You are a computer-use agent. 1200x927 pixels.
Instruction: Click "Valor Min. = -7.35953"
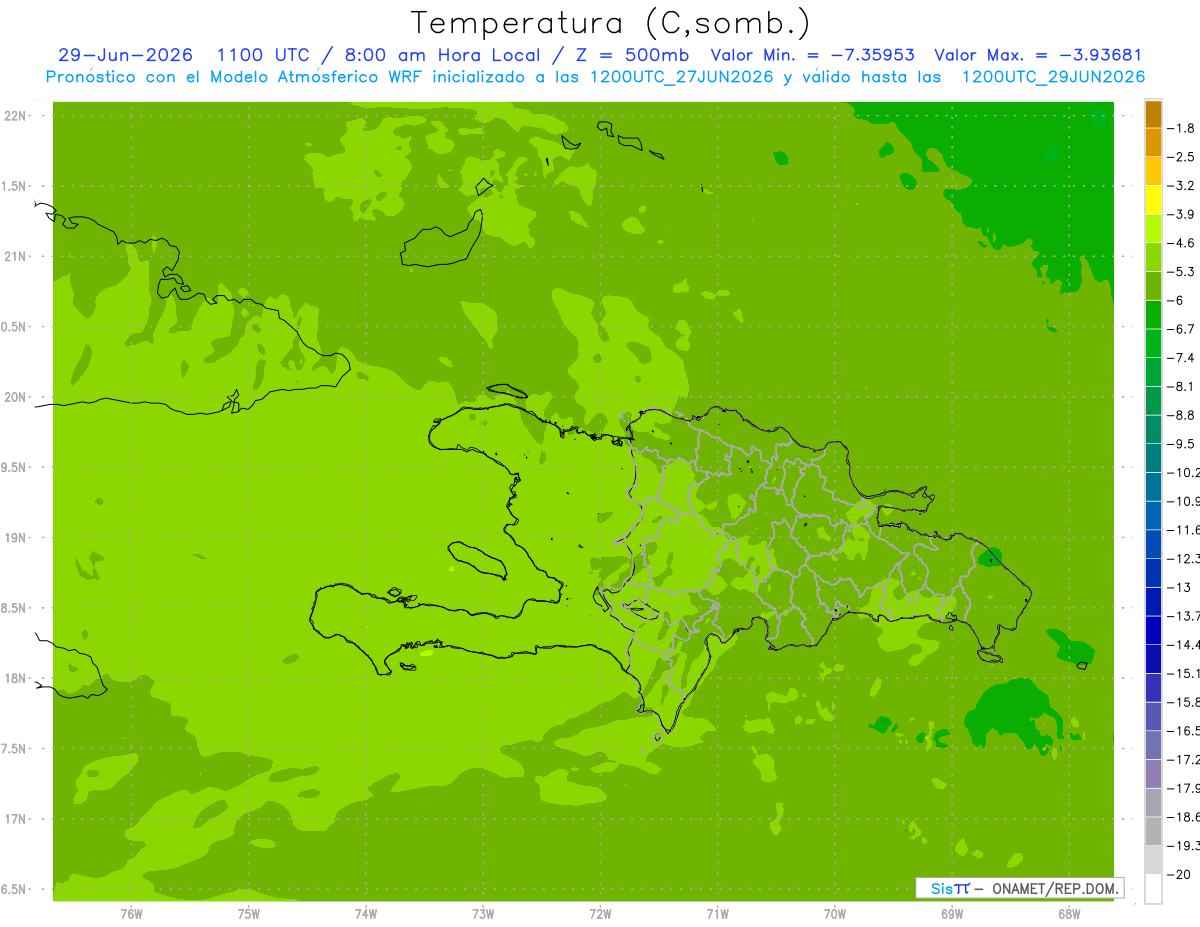[810, 55]
